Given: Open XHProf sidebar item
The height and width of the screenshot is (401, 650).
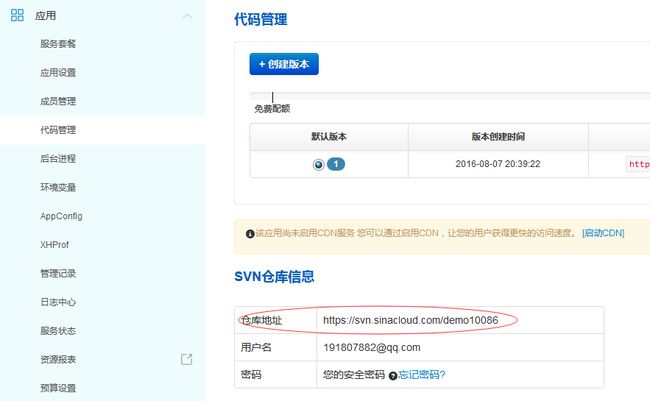Looking at the screenshot, I should 54,245.
